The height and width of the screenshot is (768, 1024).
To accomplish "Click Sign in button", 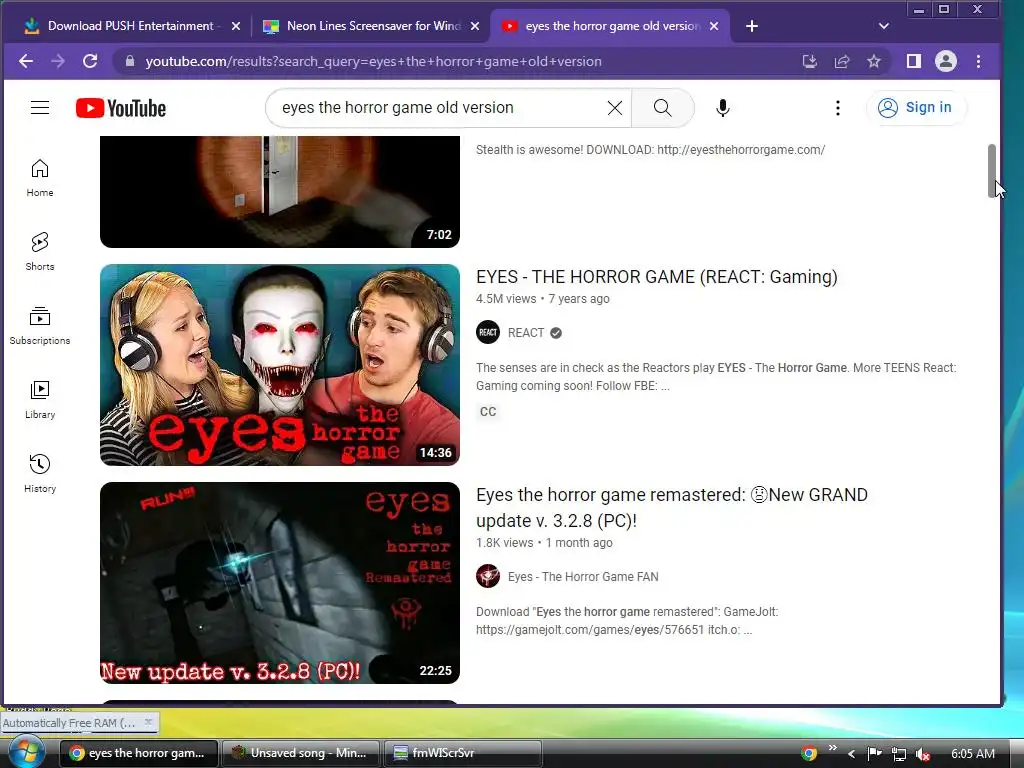I will 916,108.
